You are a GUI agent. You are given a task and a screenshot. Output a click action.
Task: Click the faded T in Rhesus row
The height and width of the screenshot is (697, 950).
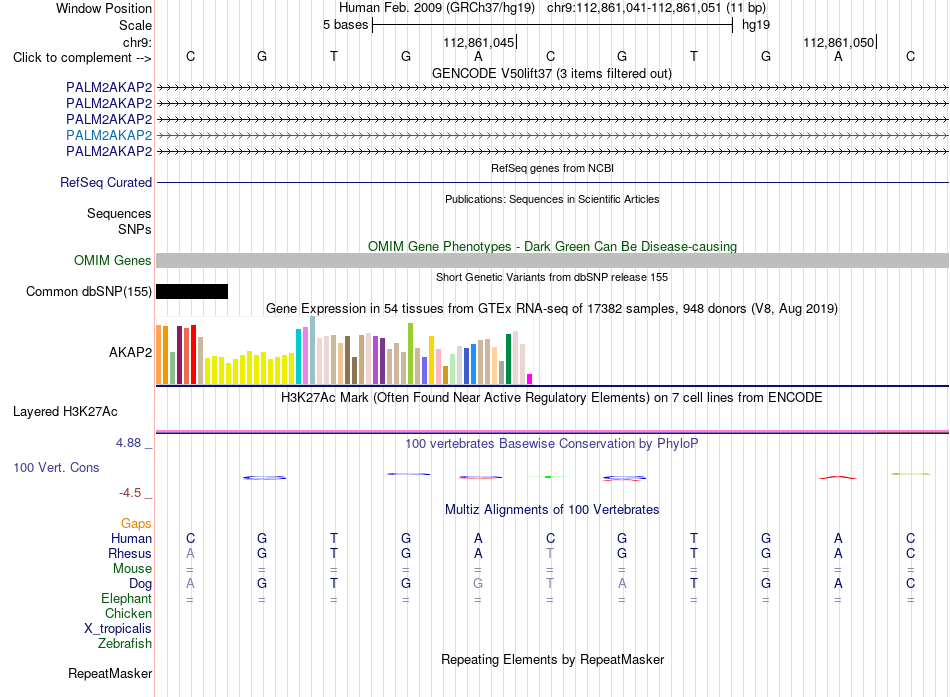click(550, 553)
